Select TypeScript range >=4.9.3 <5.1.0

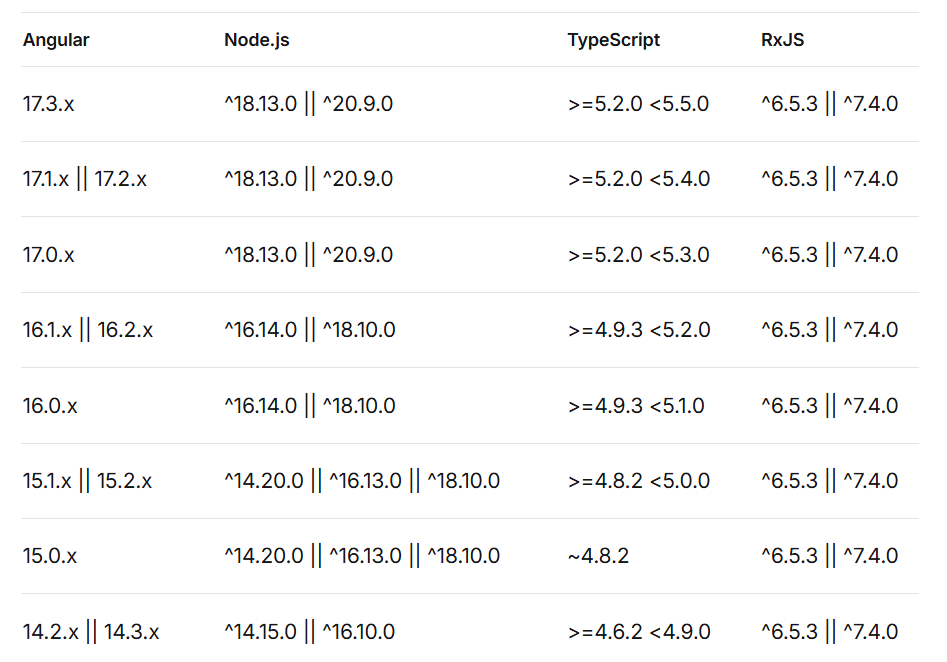[x=636, y=406]
